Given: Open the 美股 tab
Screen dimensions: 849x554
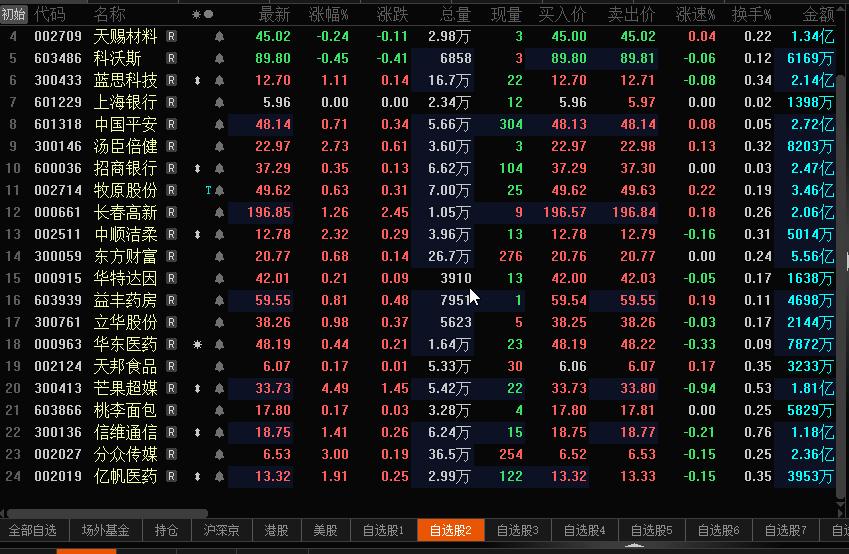Looking at the screenshot, I should coord(325,530).
